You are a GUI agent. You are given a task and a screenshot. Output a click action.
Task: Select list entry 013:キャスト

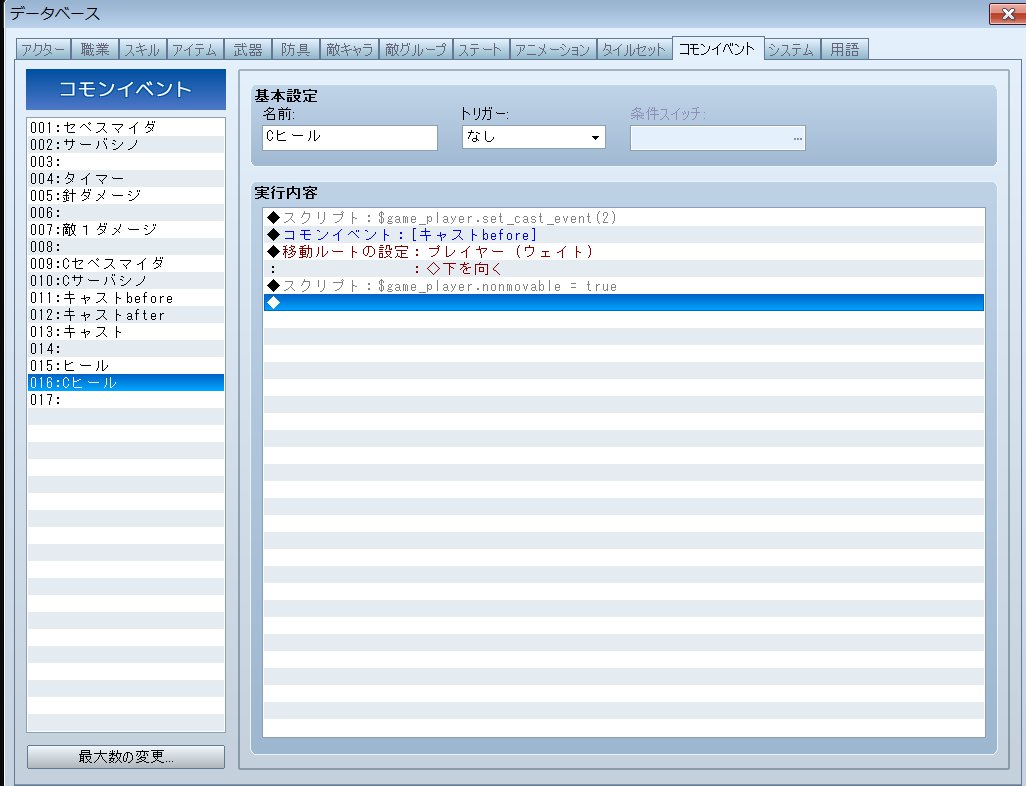tap(126, 331)
